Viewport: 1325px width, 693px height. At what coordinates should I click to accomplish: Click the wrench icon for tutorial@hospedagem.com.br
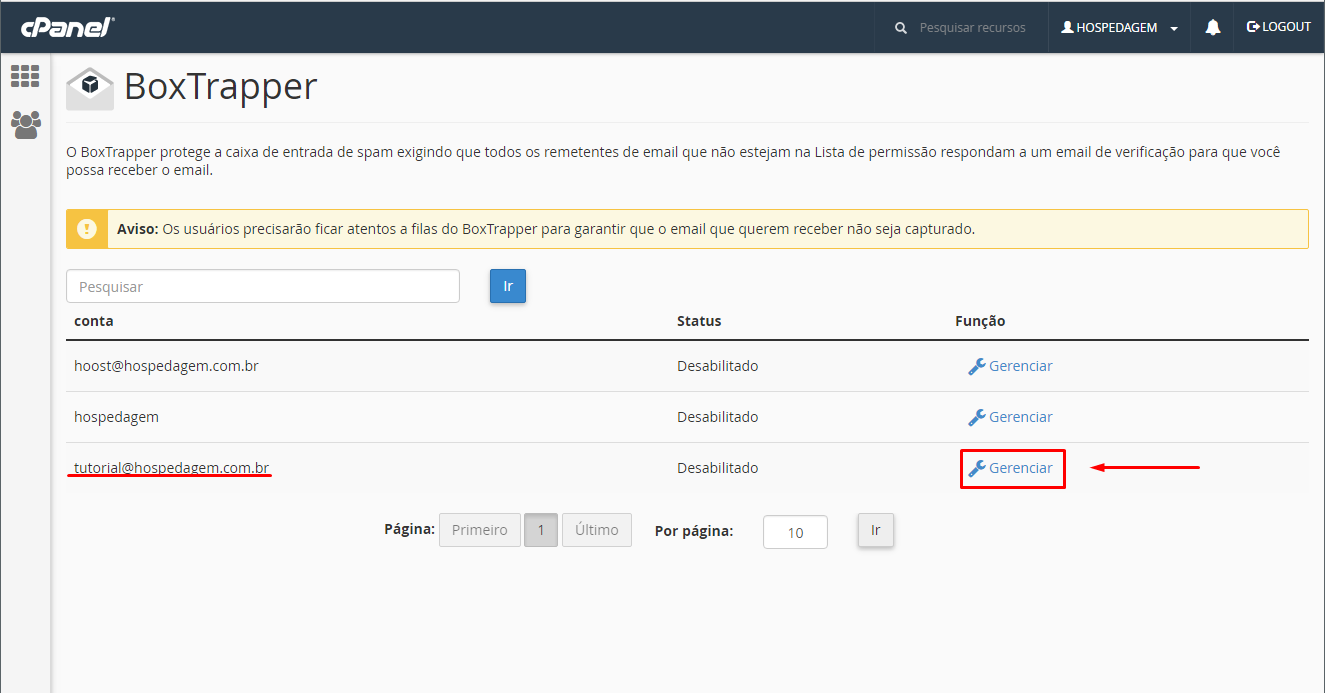(x=977, y=468)
